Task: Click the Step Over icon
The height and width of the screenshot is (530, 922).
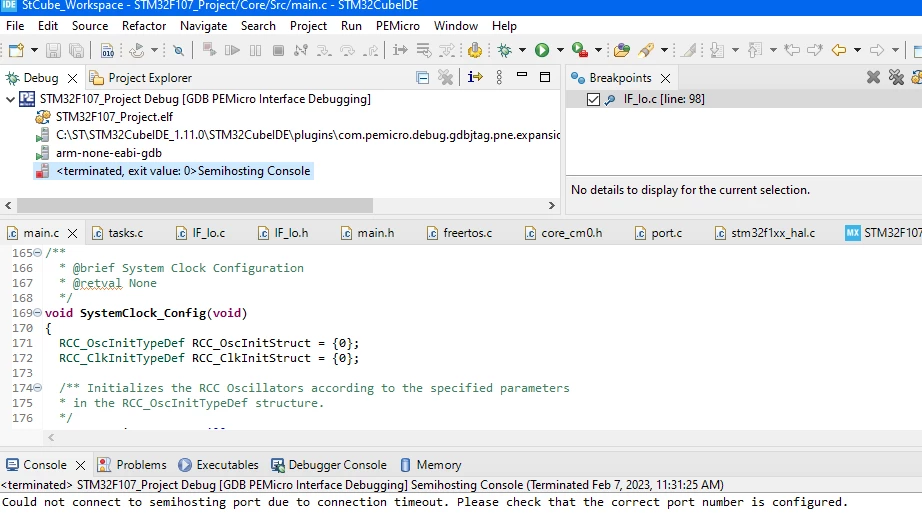Action: [348, 51]
